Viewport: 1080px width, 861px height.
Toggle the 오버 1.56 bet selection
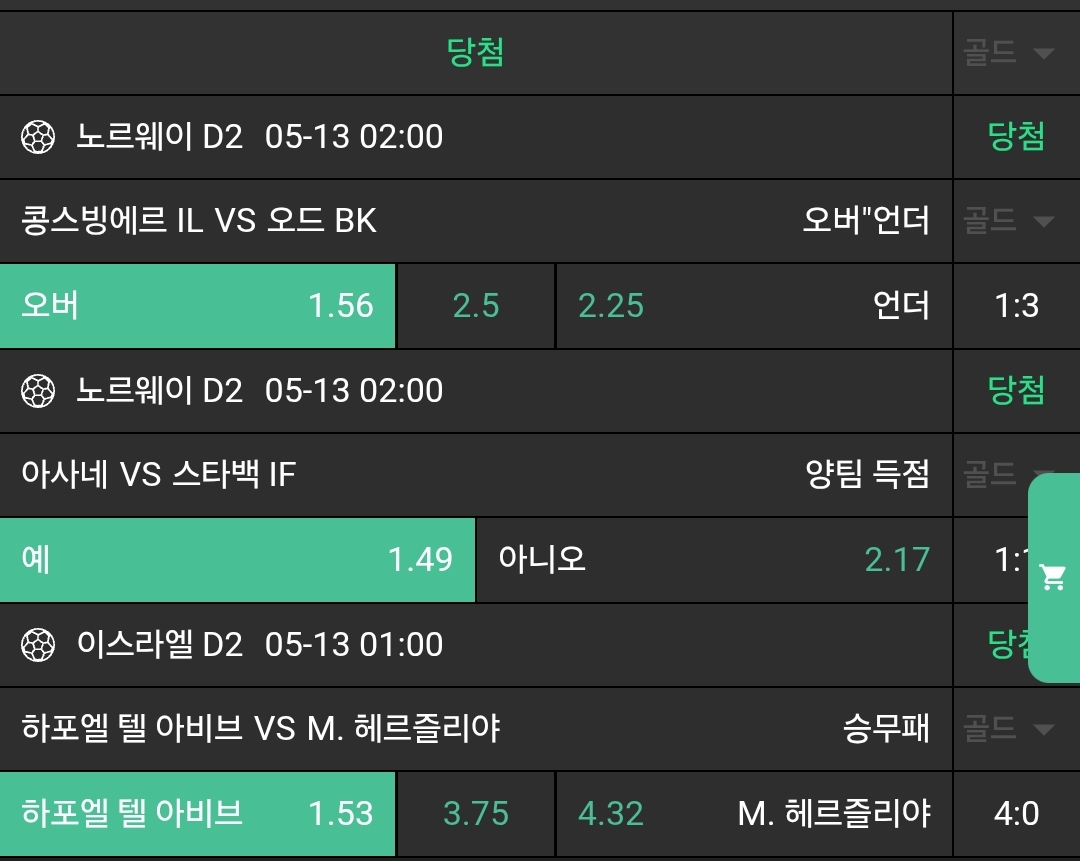[198, 306]
